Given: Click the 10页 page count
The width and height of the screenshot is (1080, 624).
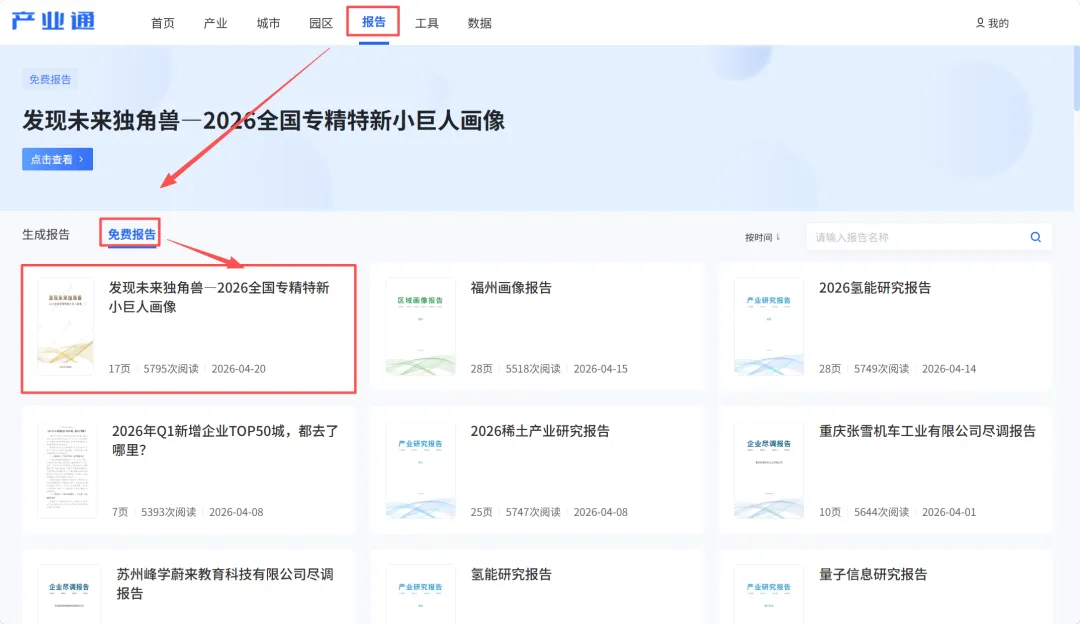Looking at the screenshot, I should pos(830,512).
